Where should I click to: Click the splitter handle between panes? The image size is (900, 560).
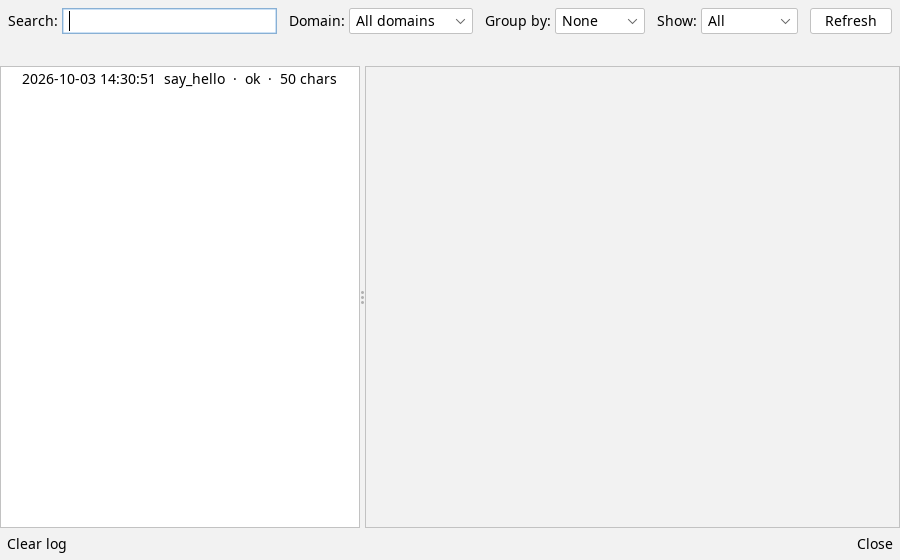pos(362,297)
